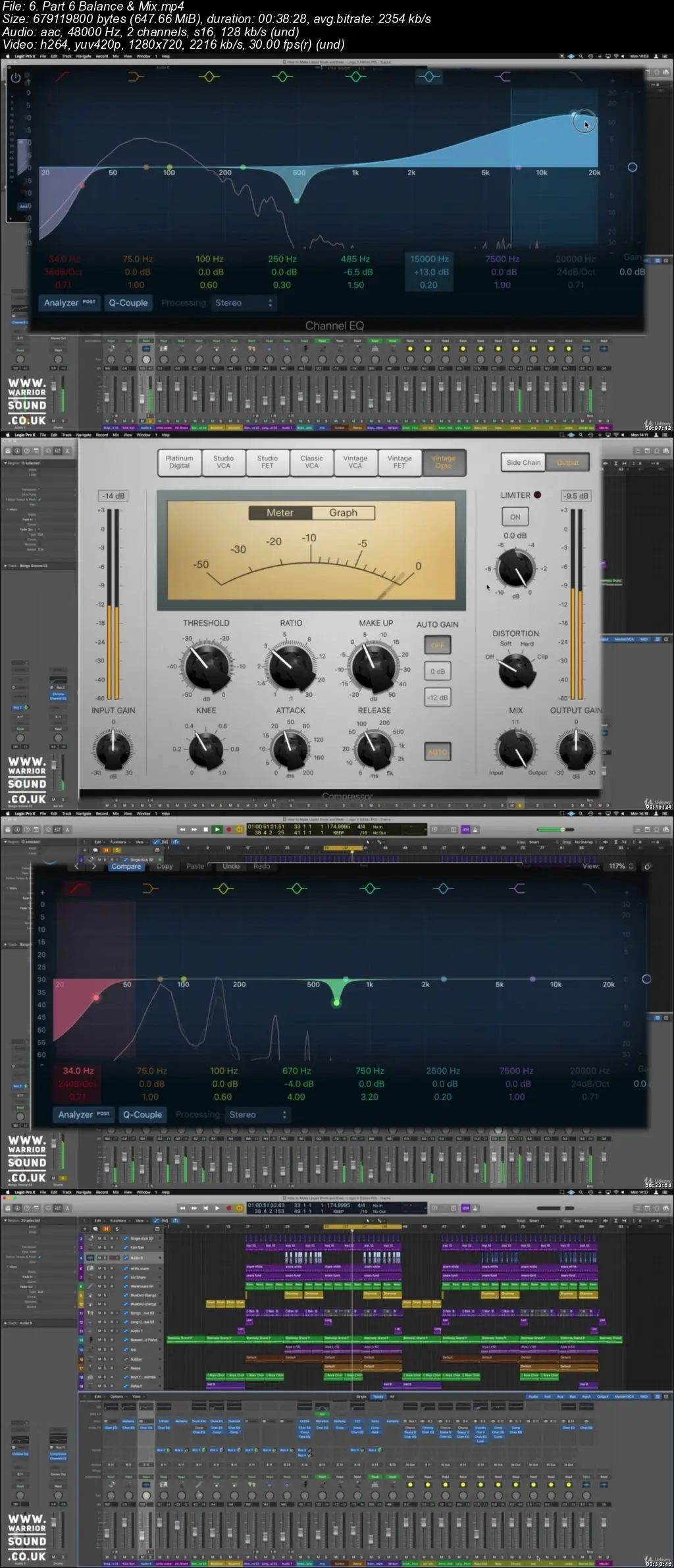The image size is (674, 1568).
Task: Click Play in the third frame transport
Action: point(217,829)
